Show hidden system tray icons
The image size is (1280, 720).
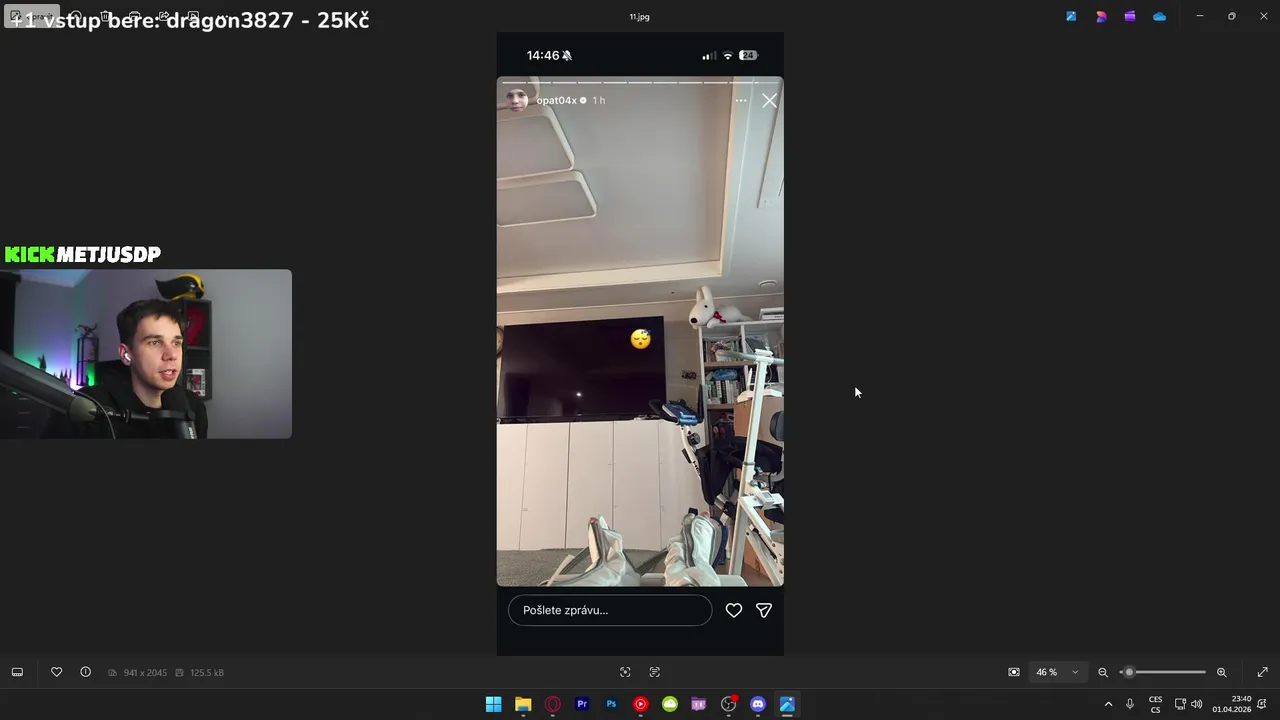pyautogui.click(x=1108, y=704)
